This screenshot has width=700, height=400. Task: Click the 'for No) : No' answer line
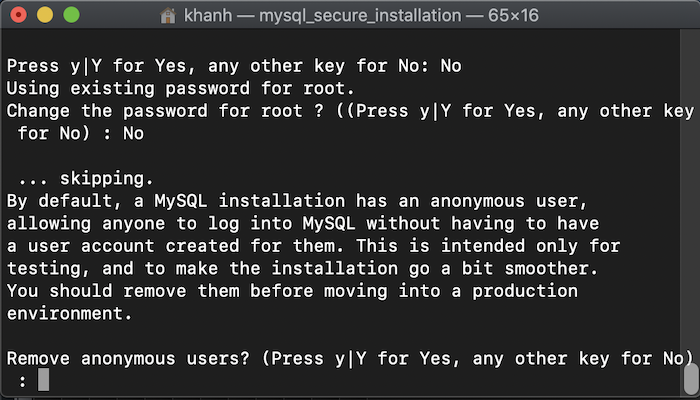tap(81, 133)
